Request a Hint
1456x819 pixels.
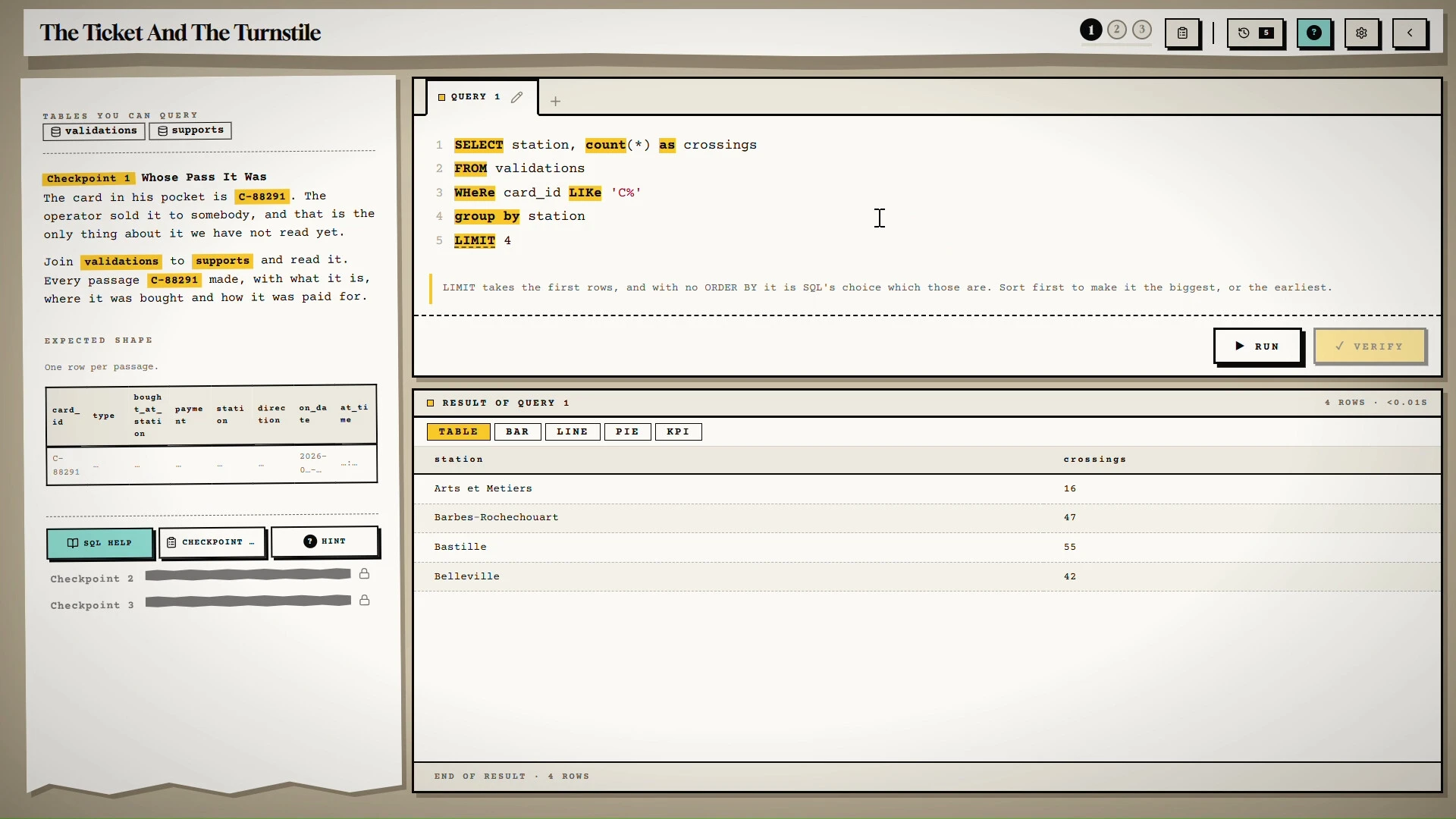(x=325, y=541)
